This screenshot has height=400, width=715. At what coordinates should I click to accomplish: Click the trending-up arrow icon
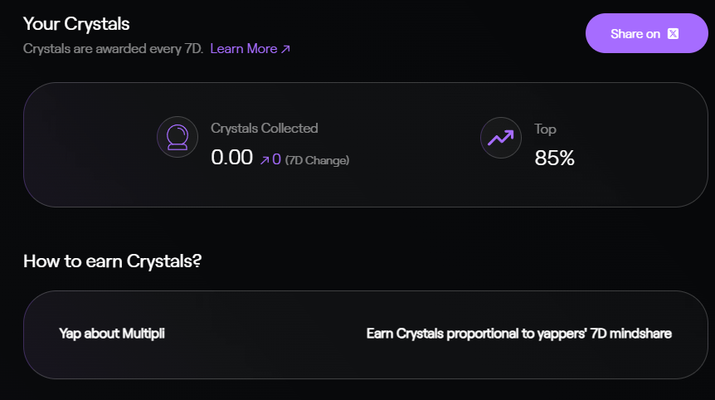(x=501, y=138)
